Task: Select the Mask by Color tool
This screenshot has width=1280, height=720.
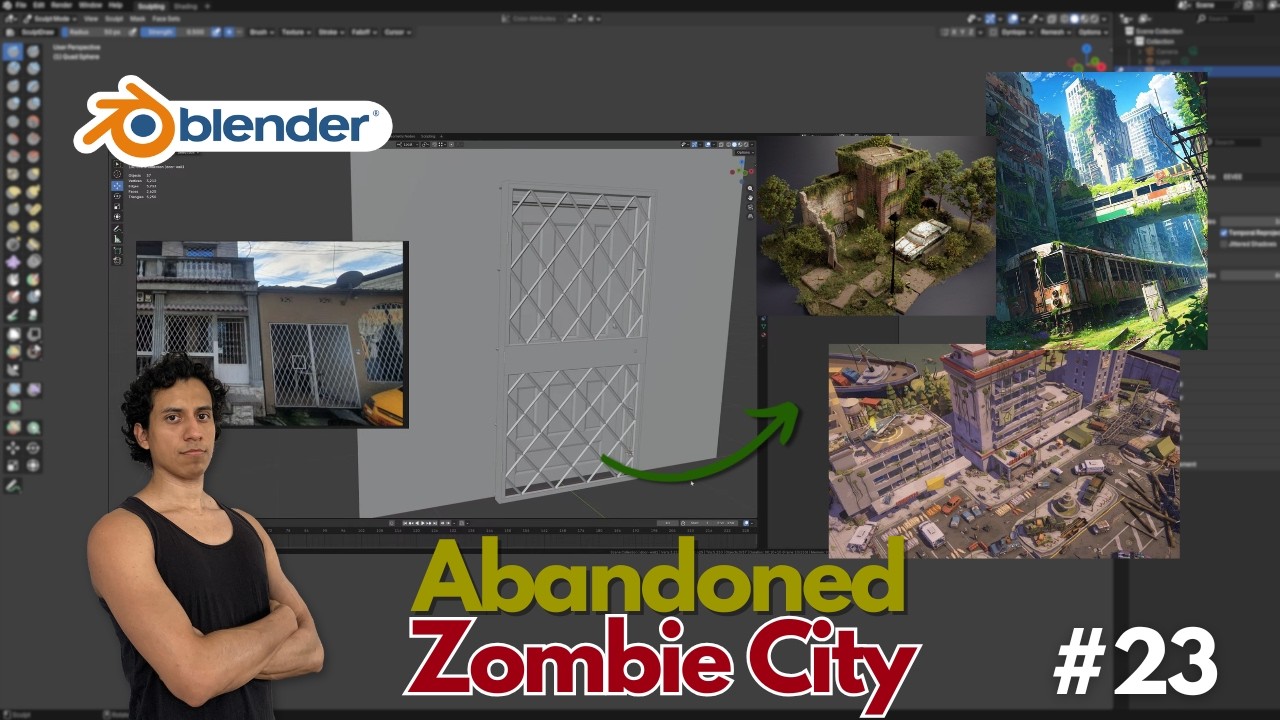Action: (x=33, y=427)
